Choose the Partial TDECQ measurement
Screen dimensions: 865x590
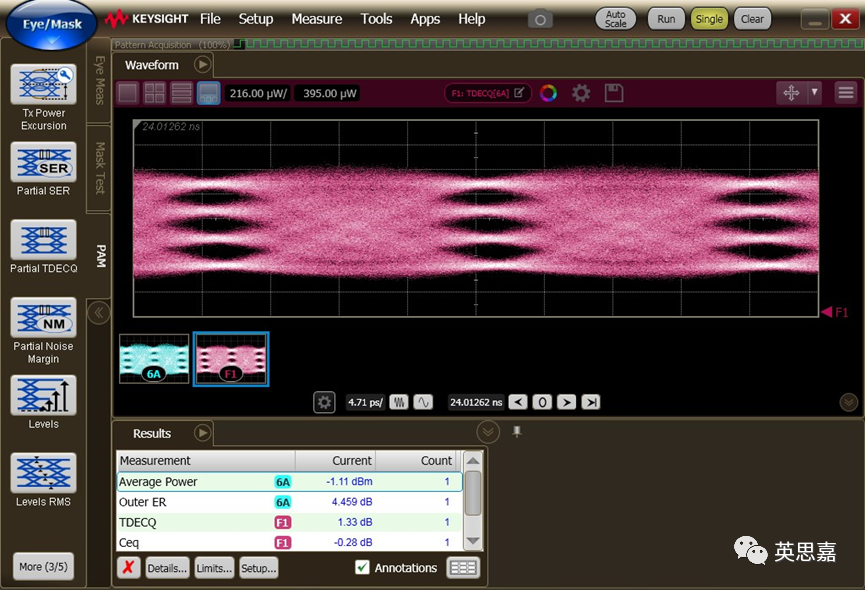click(43, 240)
